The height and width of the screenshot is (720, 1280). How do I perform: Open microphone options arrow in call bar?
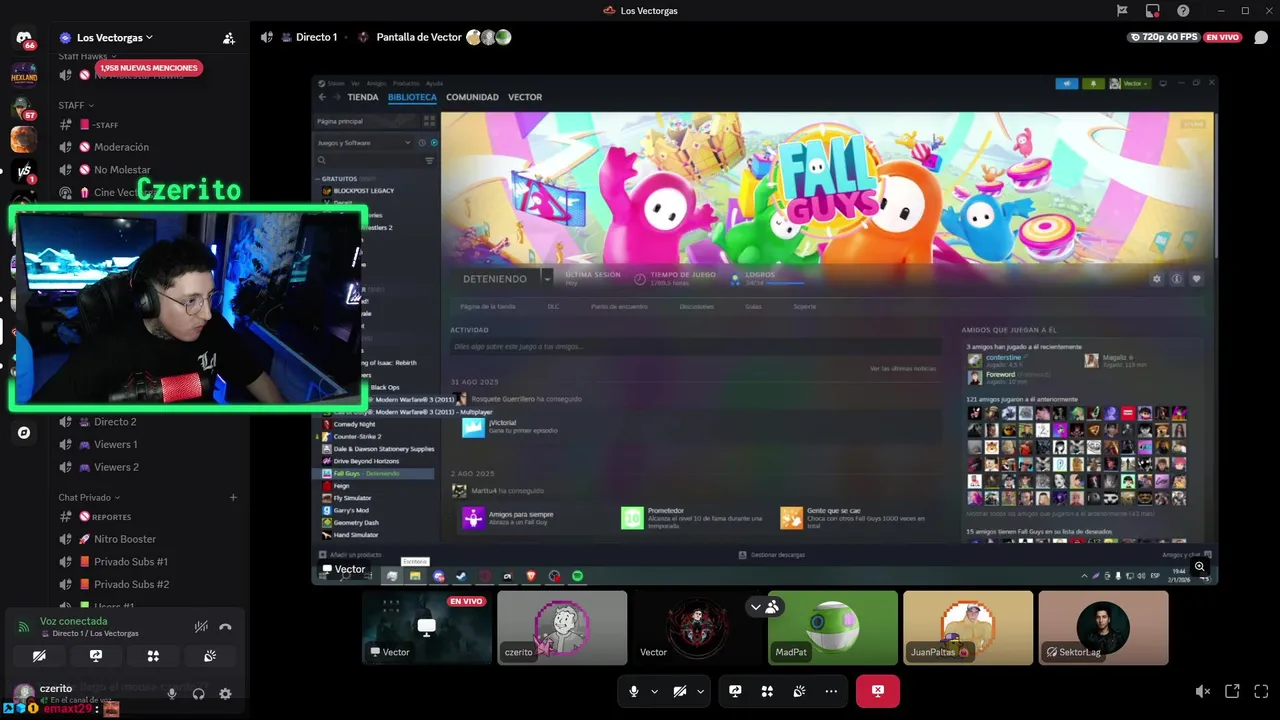[x=655, y=691]
